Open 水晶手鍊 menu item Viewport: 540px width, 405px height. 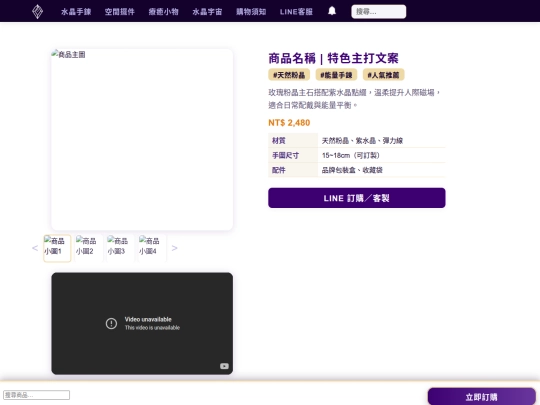[76, 12]
